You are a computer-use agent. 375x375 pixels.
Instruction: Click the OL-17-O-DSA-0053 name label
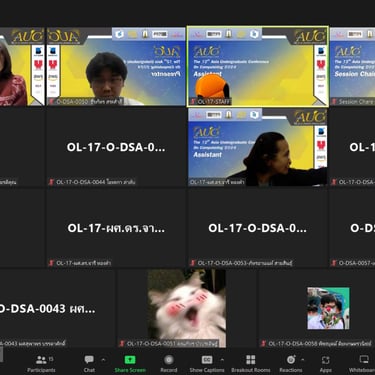(245, 263)
